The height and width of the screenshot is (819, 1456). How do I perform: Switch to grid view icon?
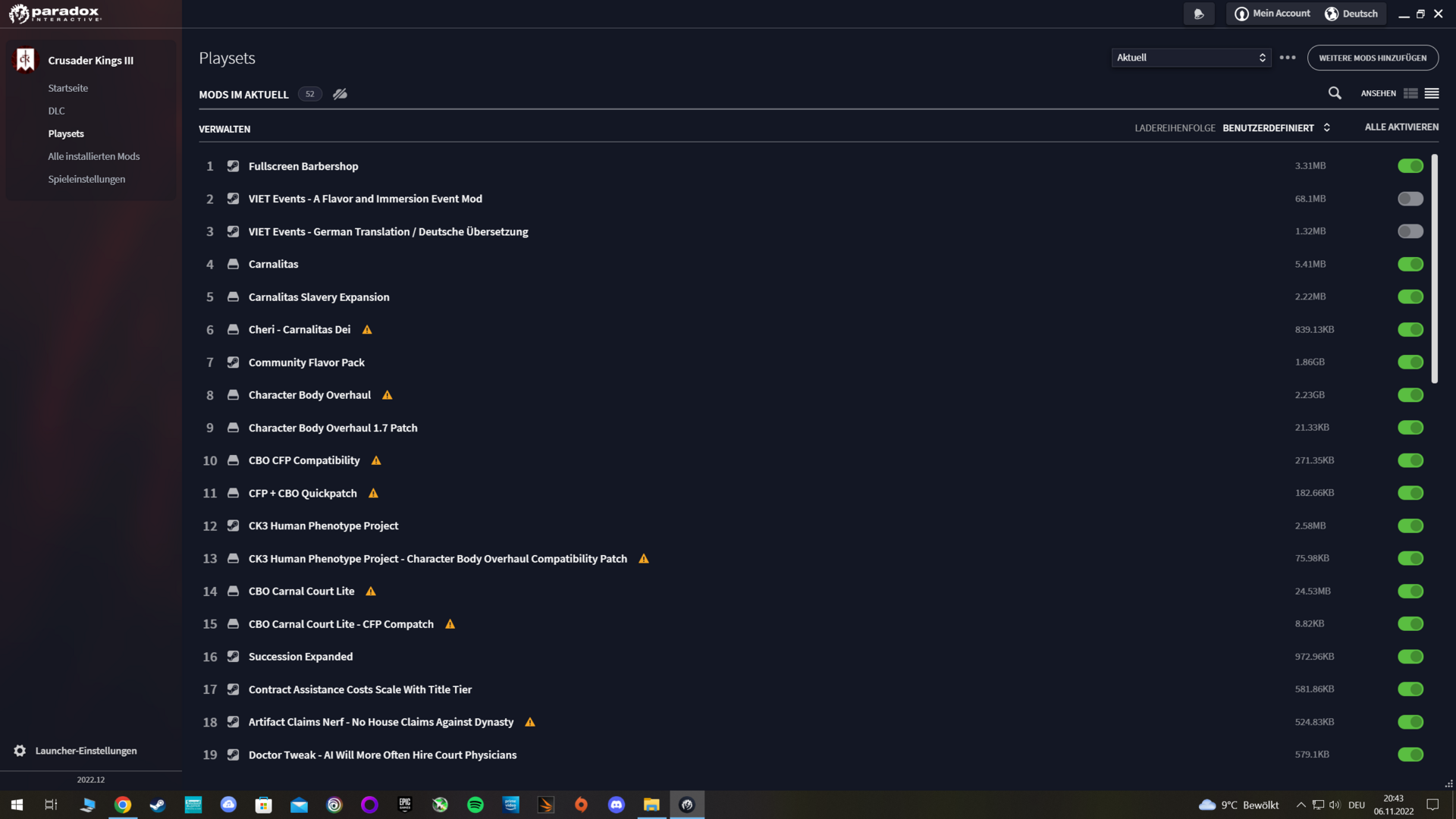(x=1410, y=93)
